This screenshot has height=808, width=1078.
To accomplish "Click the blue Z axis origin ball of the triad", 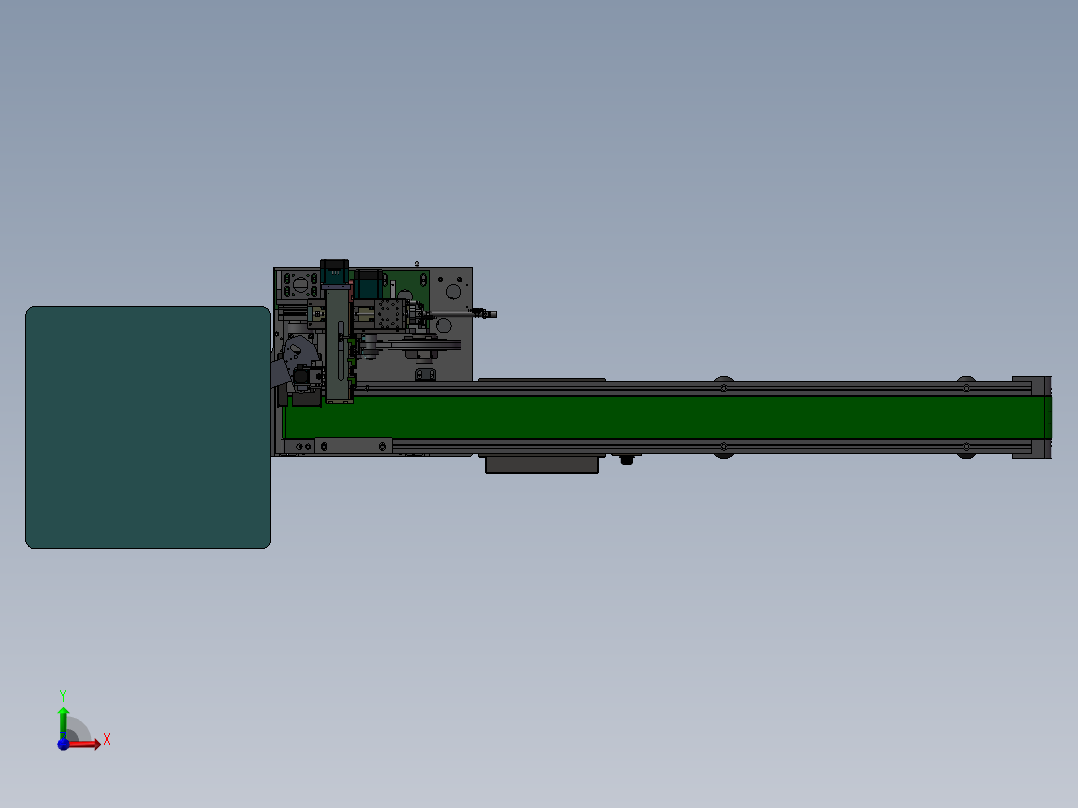I will [63, 744].
